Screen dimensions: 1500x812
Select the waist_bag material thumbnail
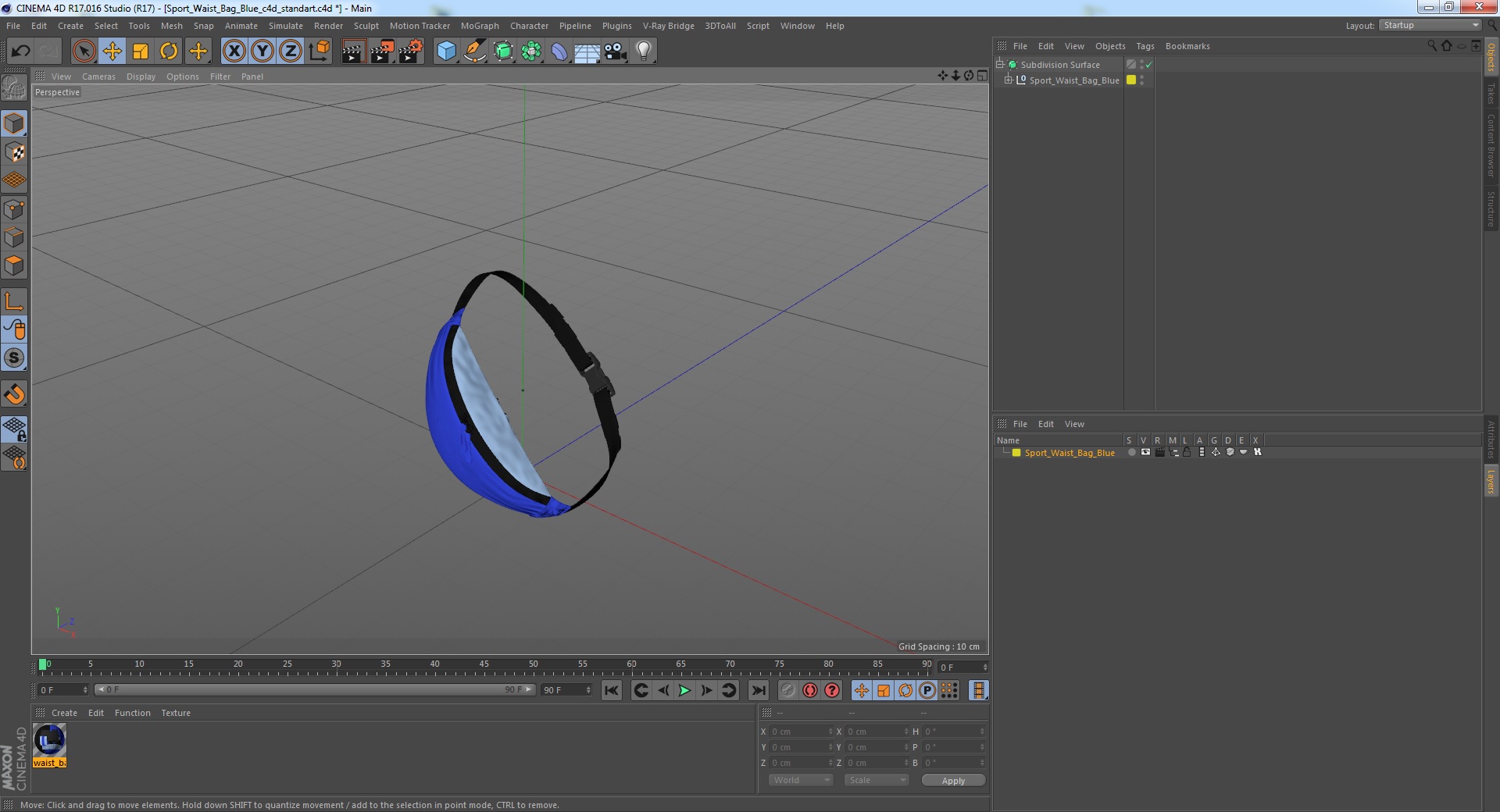click(x=49, y=740)
